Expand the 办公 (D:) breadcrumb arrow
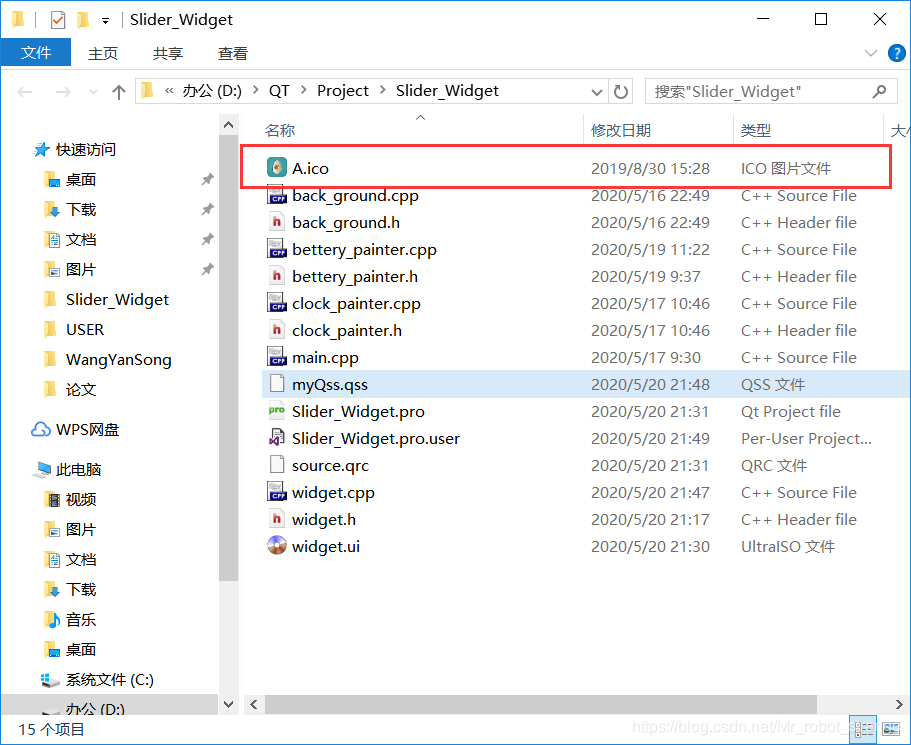The image size is (911, 745). pyautogui.click(x=256, y=91)
